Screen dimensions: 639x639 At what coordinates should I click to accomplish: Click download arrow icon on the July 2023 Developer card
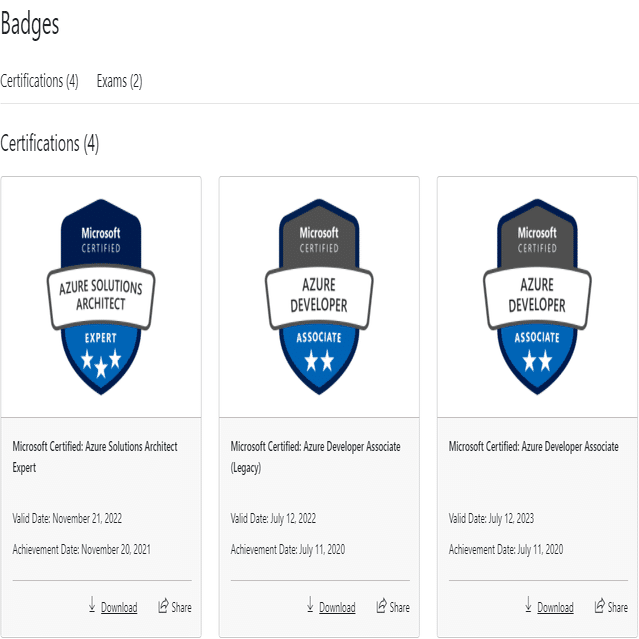pyautogui.click(x=528, y=605)
